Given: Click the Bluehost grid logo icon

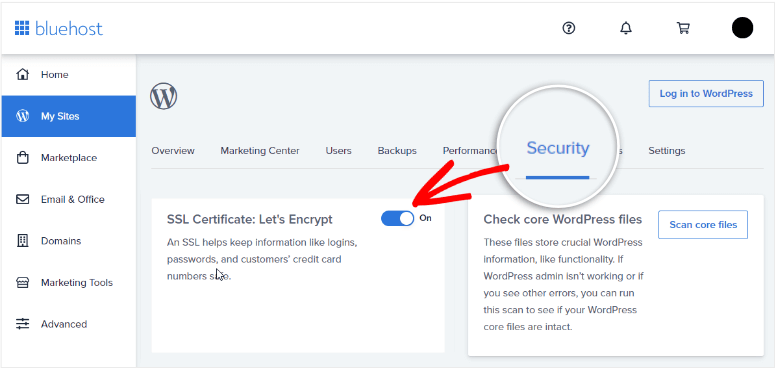Looking at the screenshot, I should (22, 28).
